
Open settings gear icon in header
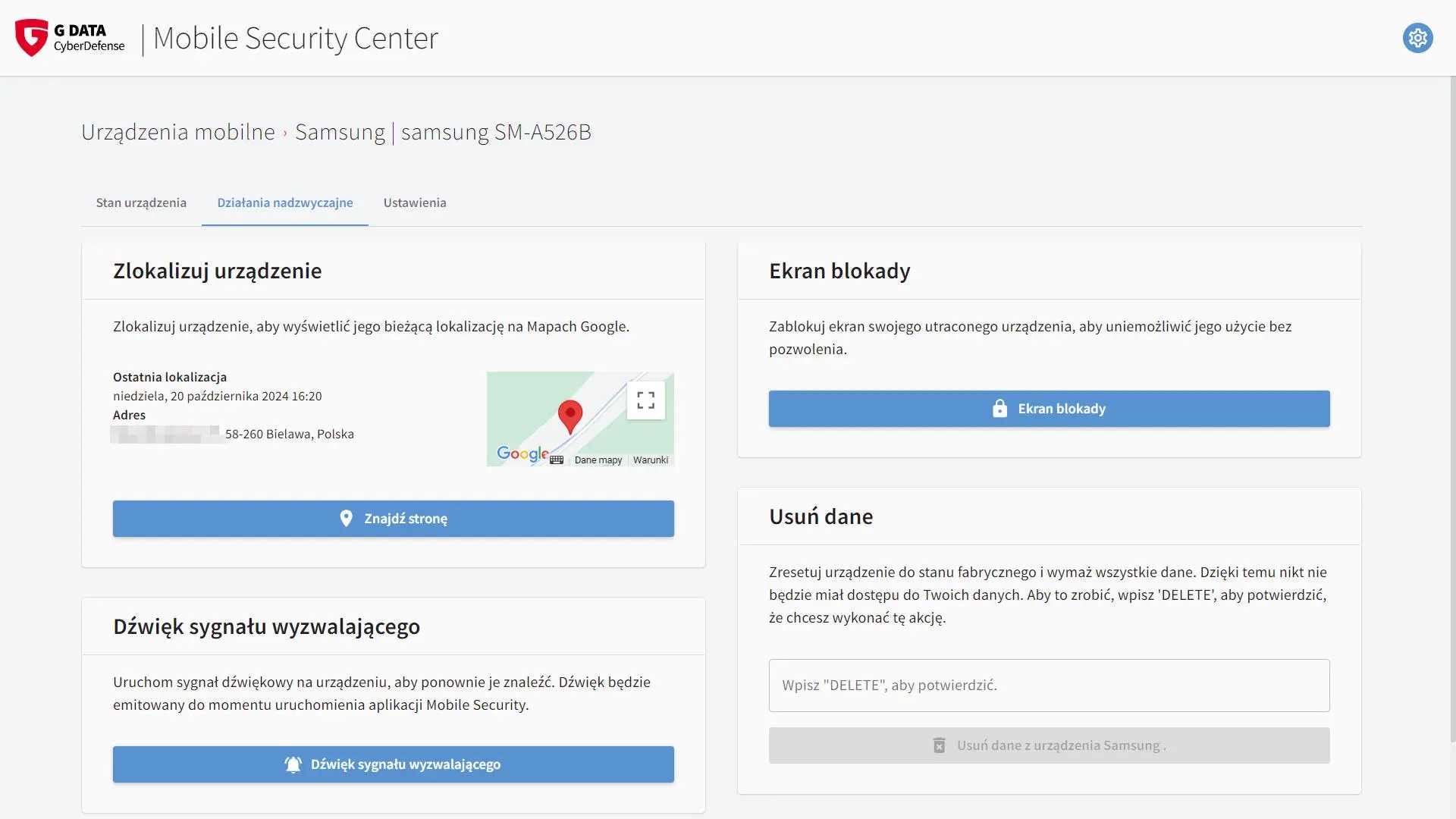[1417, 38]
